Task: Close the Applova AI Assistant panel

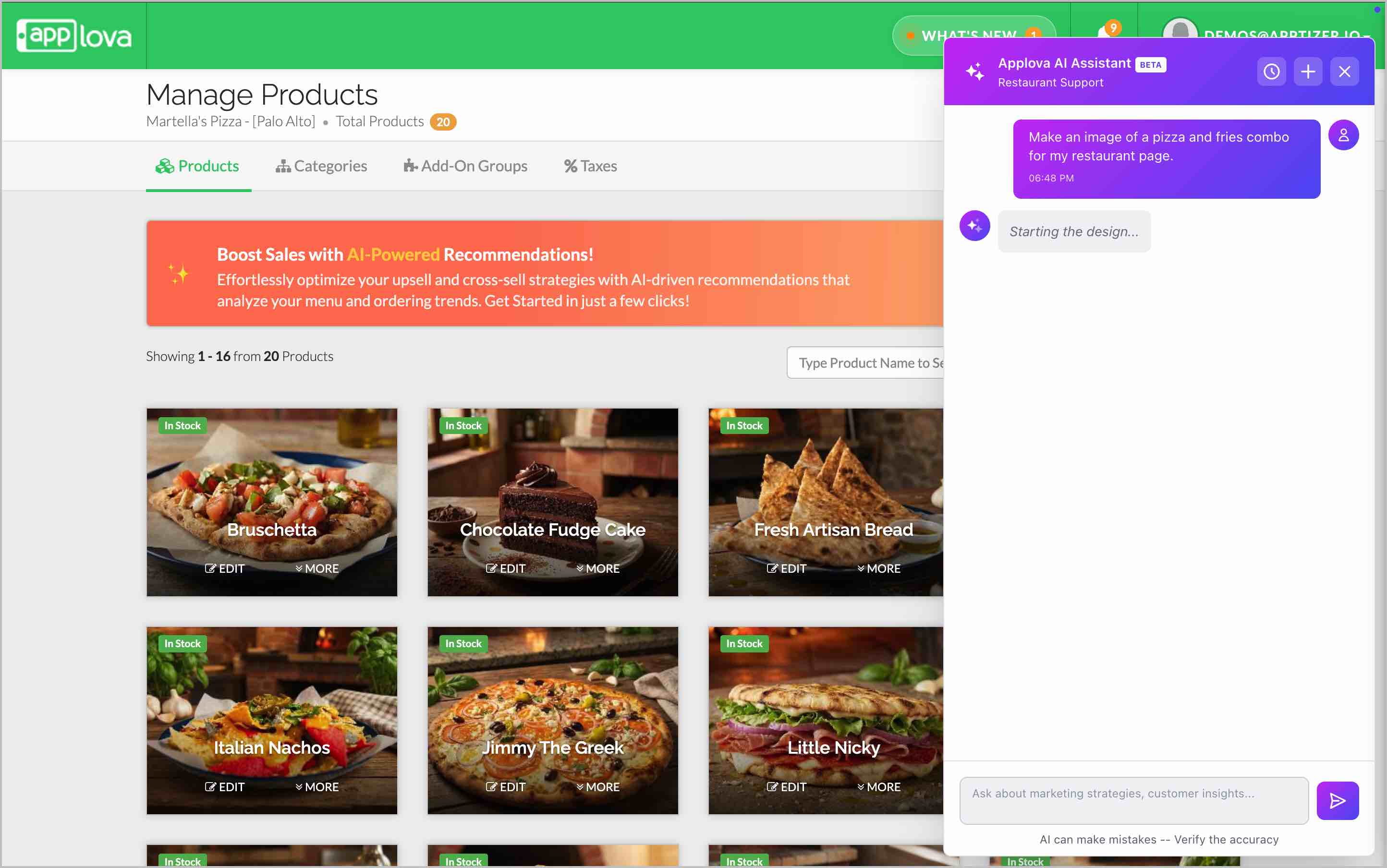Action: click(1344, 72)
